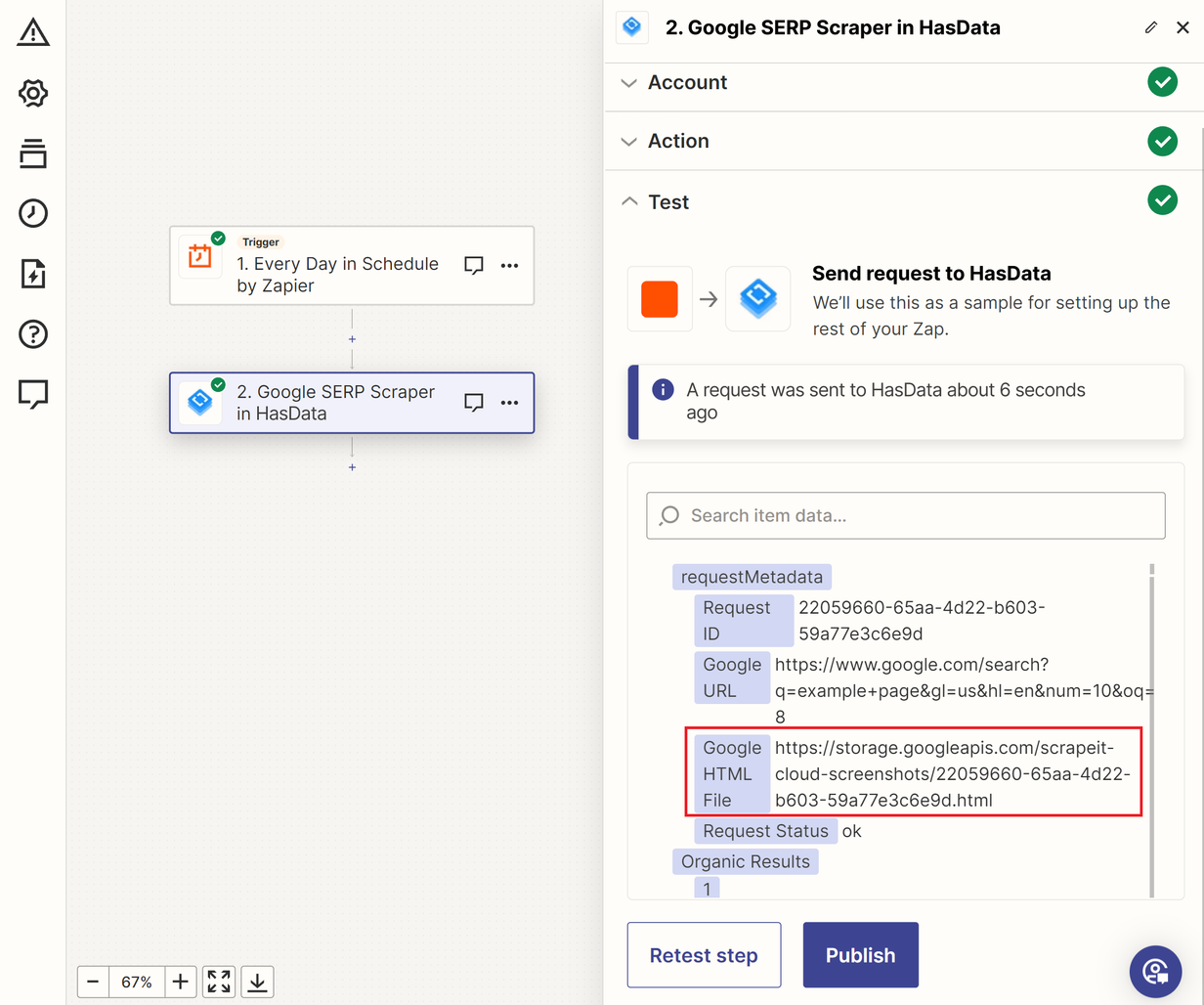The width and height of the screenshot is (1204, 1005).
Task: Open support chat bubble button
Action: pyautogui.click(x=1156, y=971)
